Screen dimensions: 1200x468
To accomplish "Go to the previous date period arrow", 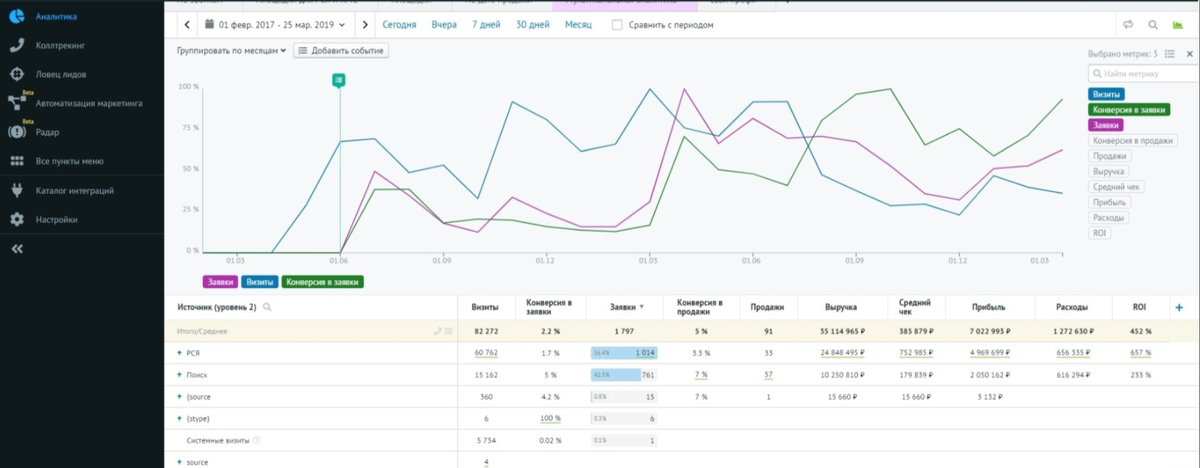I will tap(187, 24).
